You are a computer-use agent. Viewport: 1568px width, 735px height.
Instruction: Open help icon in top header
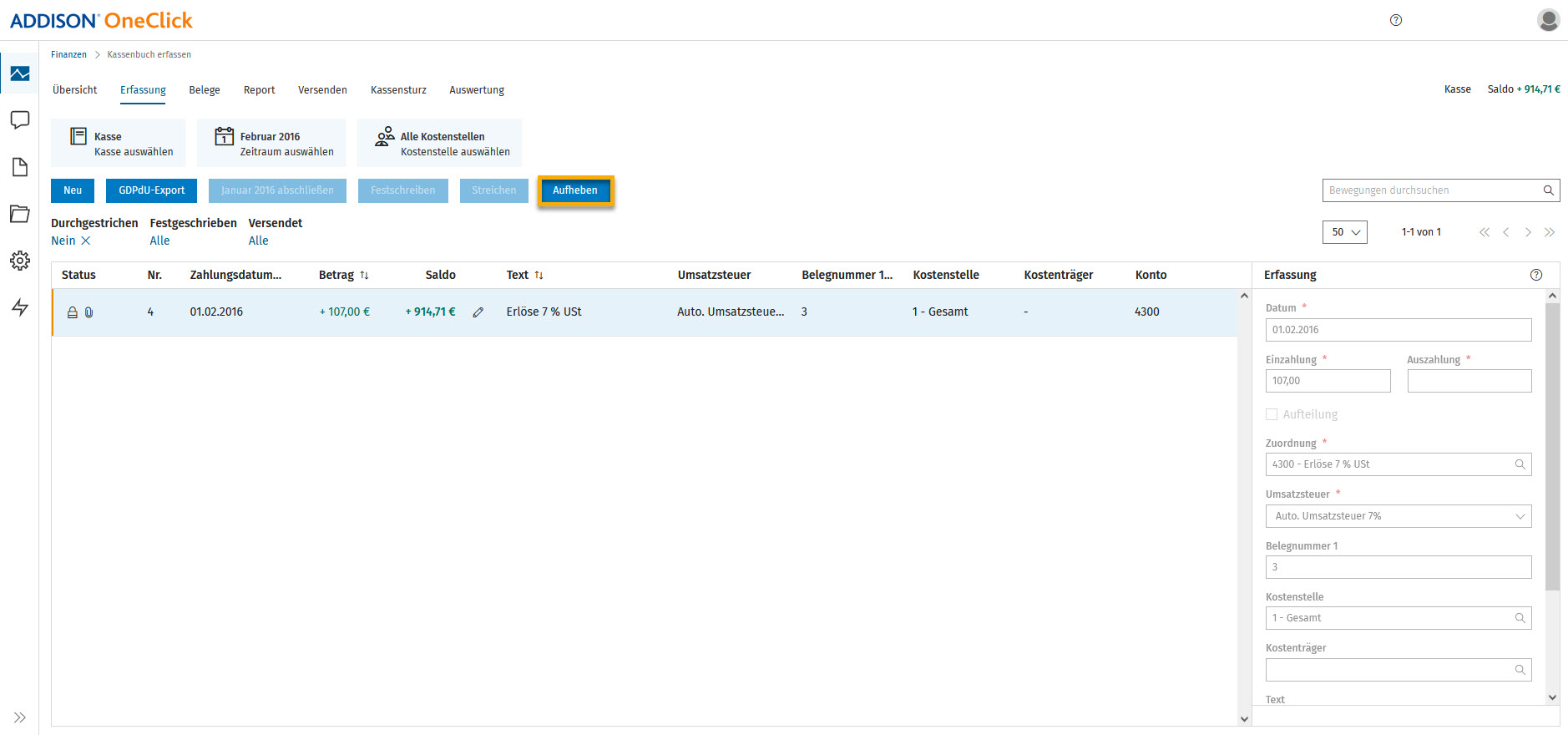[1396, 20]
